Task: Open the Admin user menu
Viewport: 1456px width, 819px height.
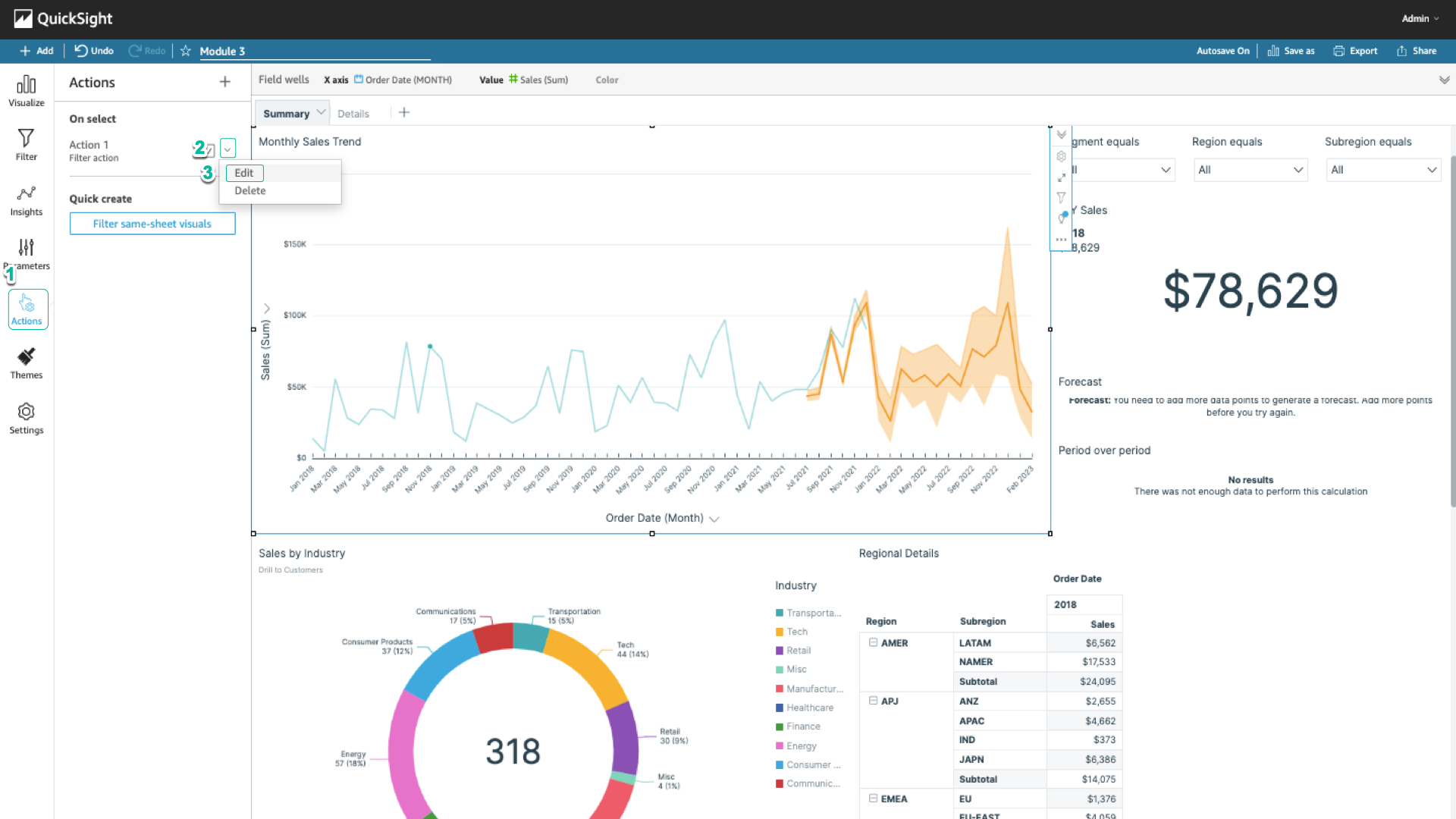Action: [1420, 18]
